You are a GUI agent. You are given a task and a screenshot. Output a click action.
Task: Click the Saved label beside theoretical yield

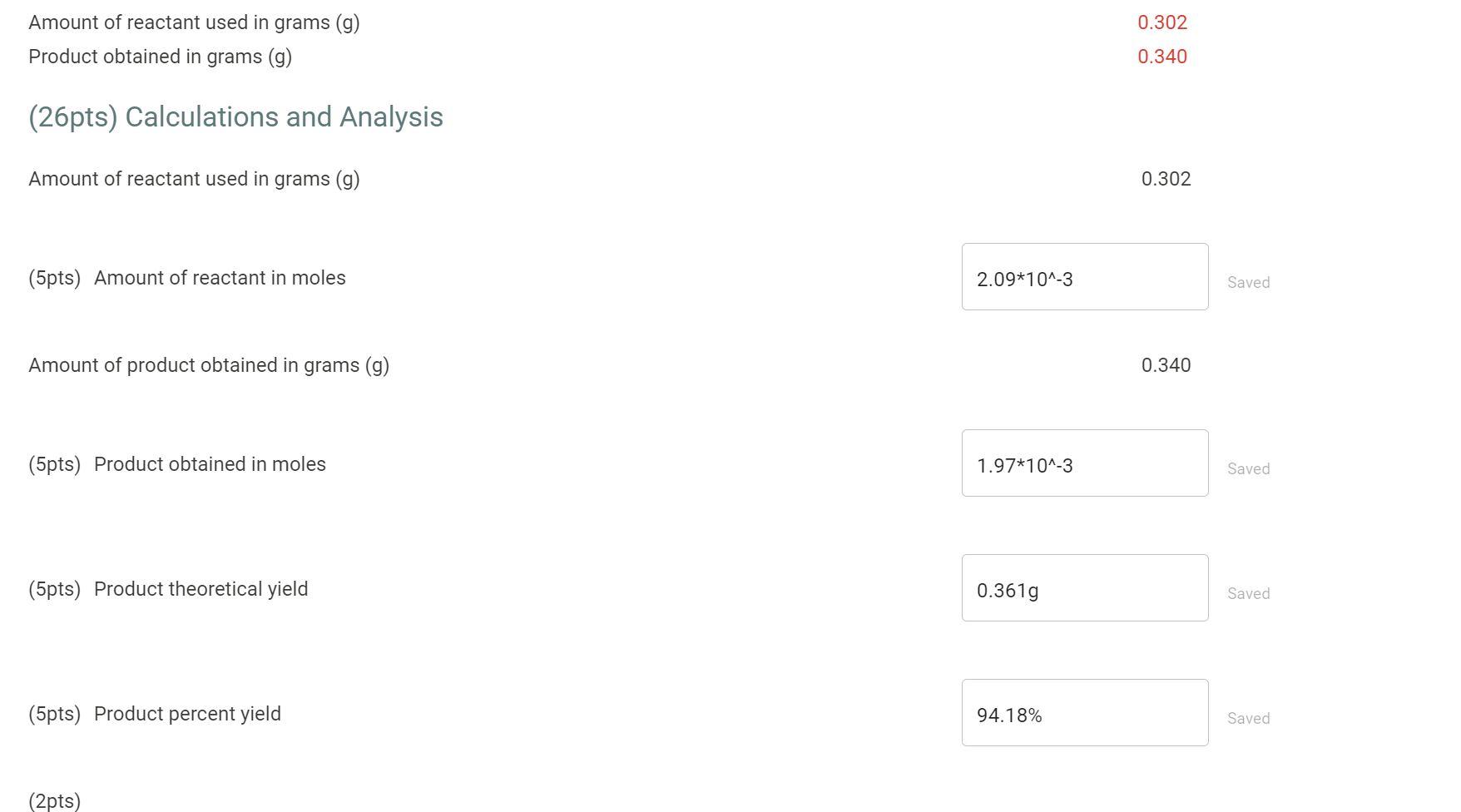coord(1248,593)
